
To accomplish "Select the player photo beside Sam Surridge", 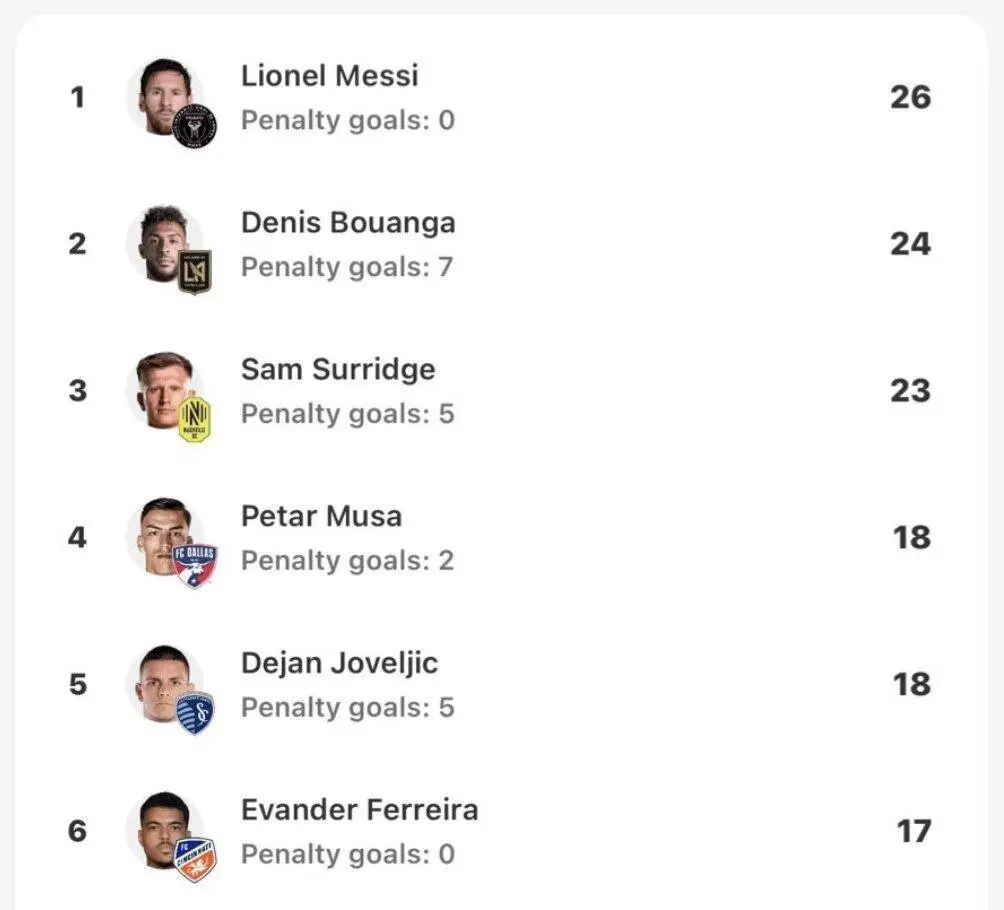I will pyautogui.click(x=160, y=386).
